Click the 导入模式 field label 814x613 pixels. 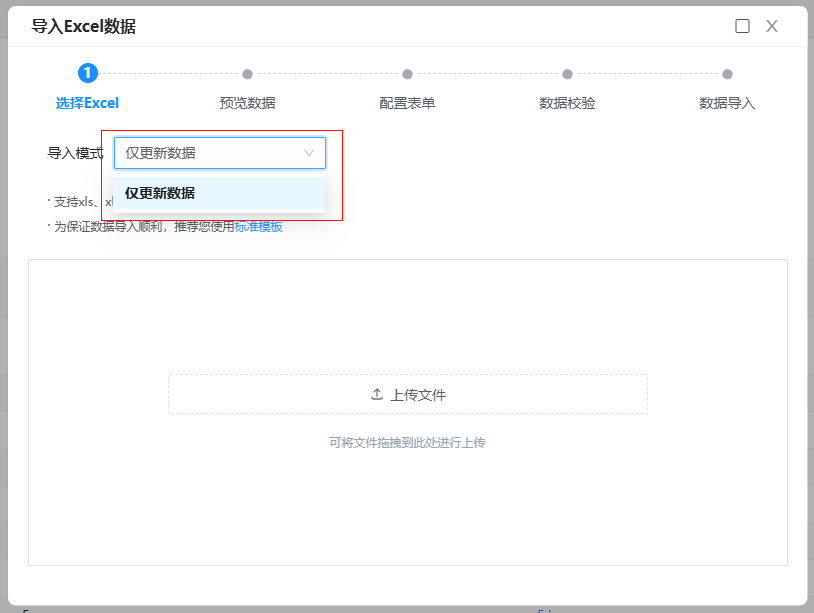tap(75, 153)
